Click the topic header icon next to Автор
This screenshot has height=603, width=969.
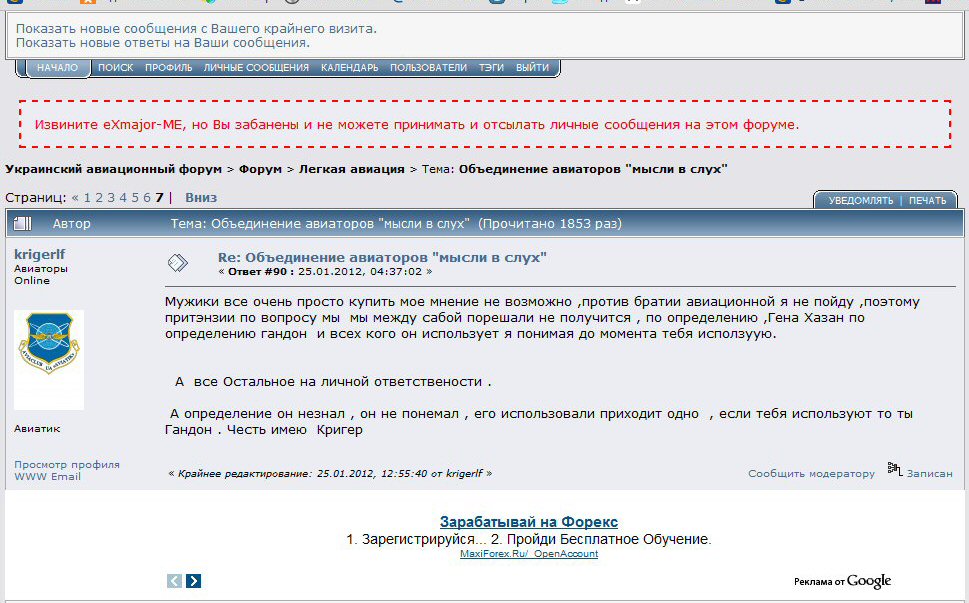coord(24,224)
